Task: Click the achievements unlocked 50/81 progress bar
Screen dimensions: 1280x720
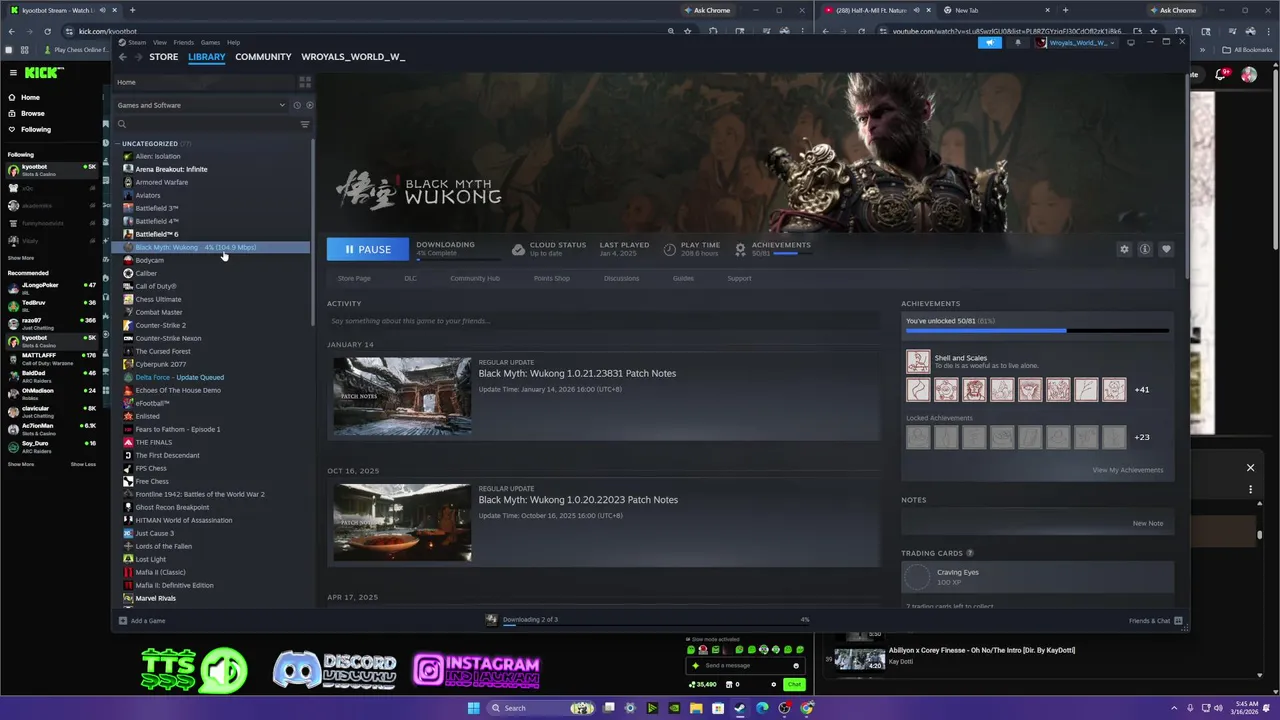Action: 1037,330
